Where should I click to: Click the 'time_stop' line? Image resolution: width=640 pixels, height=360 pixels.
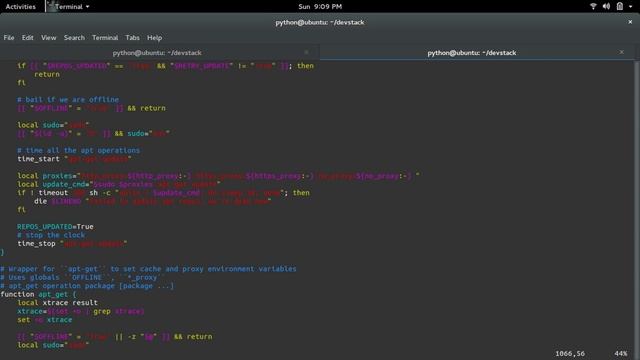click(72, 244)
